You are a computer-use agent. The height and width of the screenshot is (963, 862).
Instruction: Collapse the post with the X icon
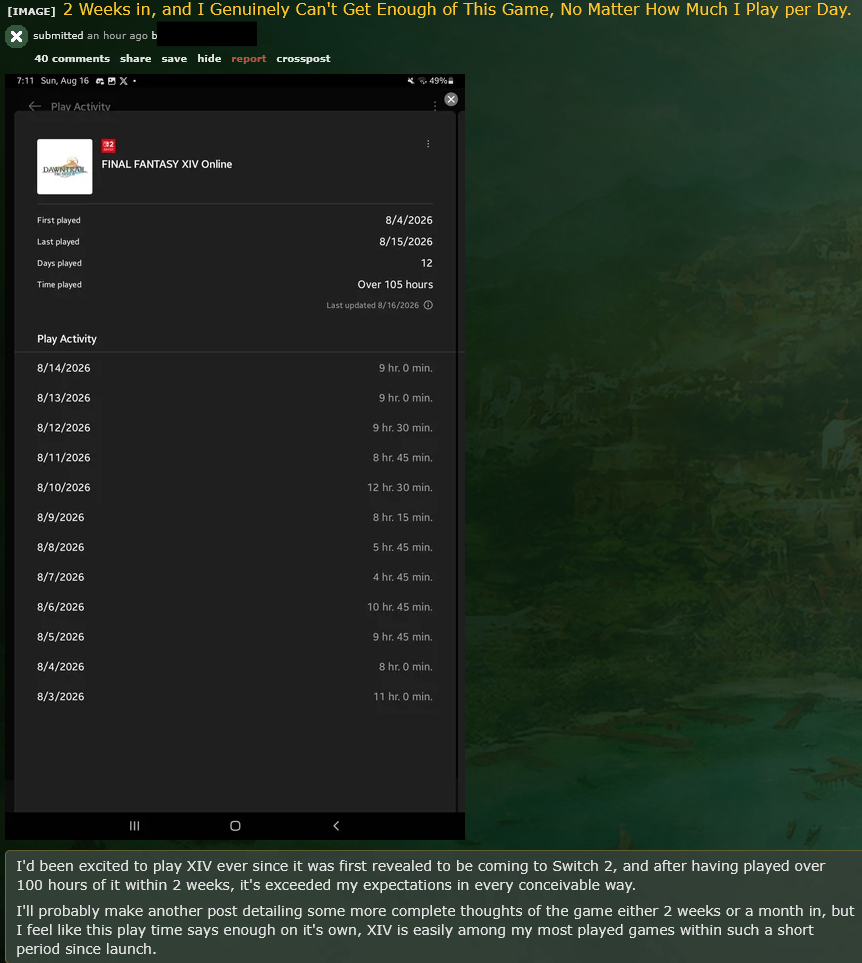pyautogui.click(x=17, y=37)
